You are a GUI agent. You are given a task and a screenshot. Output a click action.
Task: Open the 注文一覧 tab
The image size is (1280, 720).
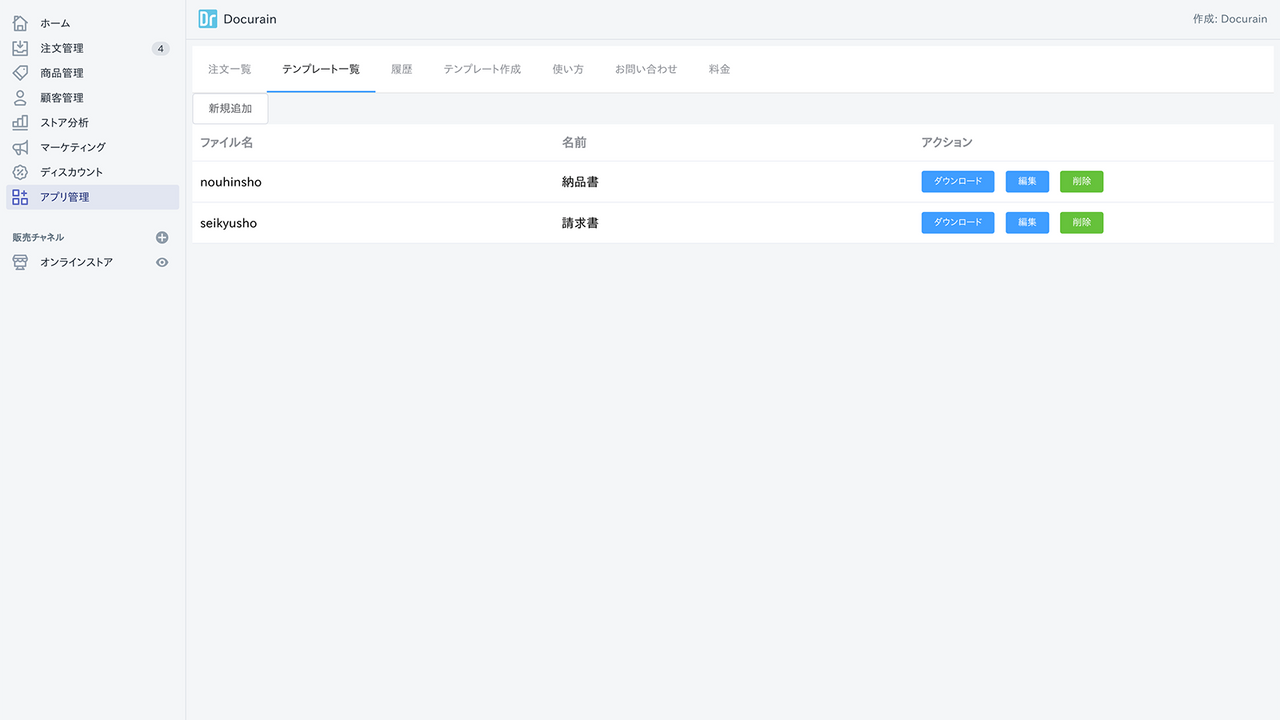[x=229, y=69]
